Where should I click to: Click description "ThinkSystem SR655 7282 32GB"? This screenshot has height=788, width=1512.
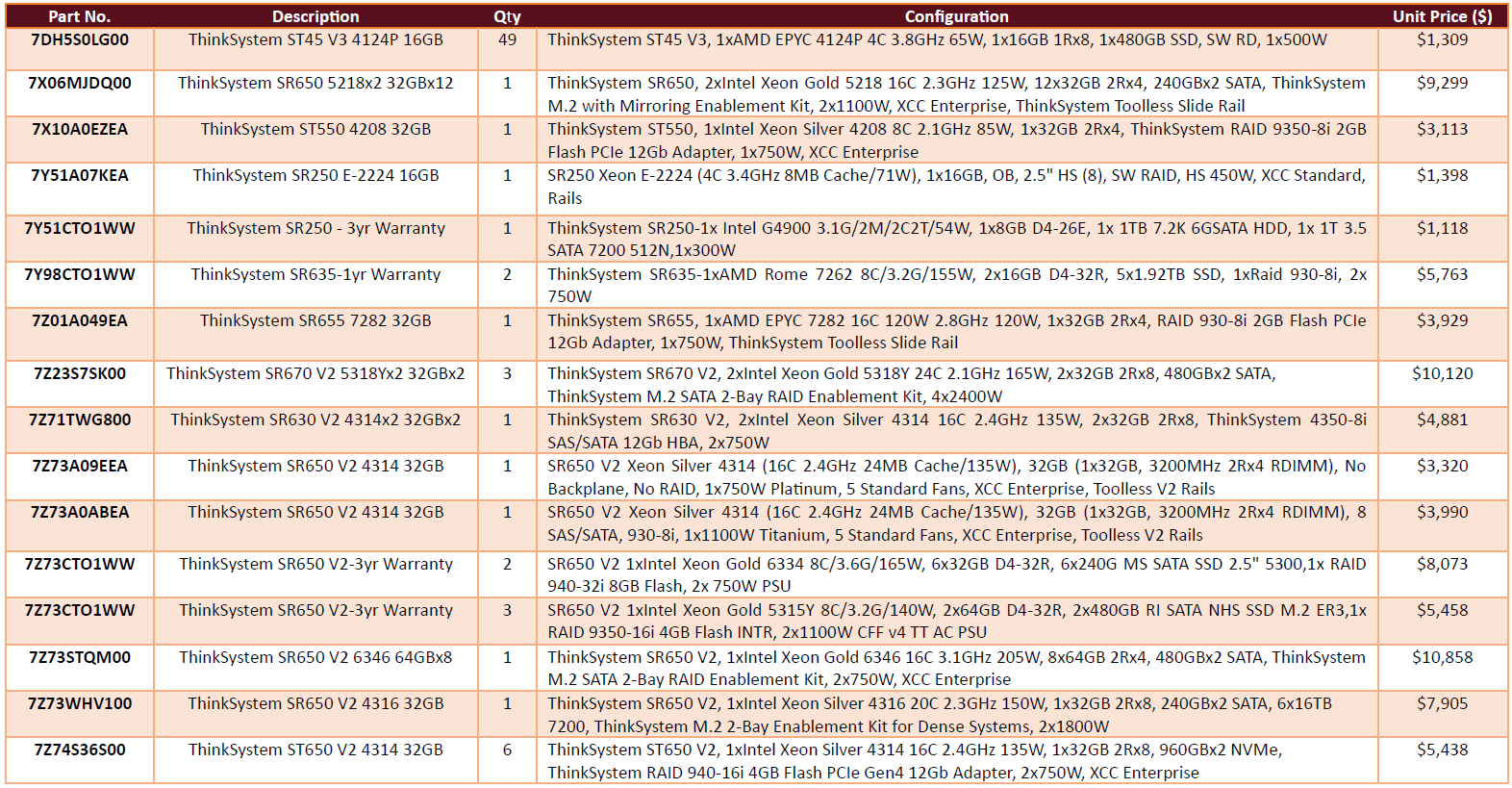click(x=315, y=320)
